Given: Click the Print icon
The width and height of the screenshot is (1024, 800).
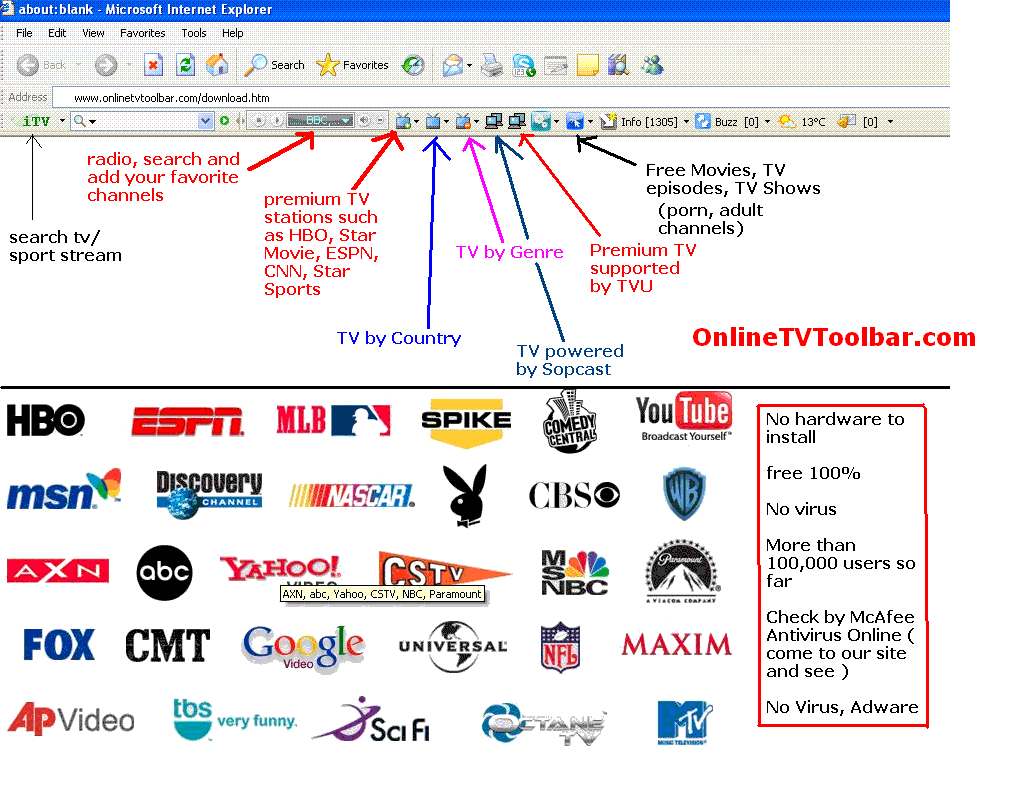Looking at the screenshot, I should (x=492, y=65).
